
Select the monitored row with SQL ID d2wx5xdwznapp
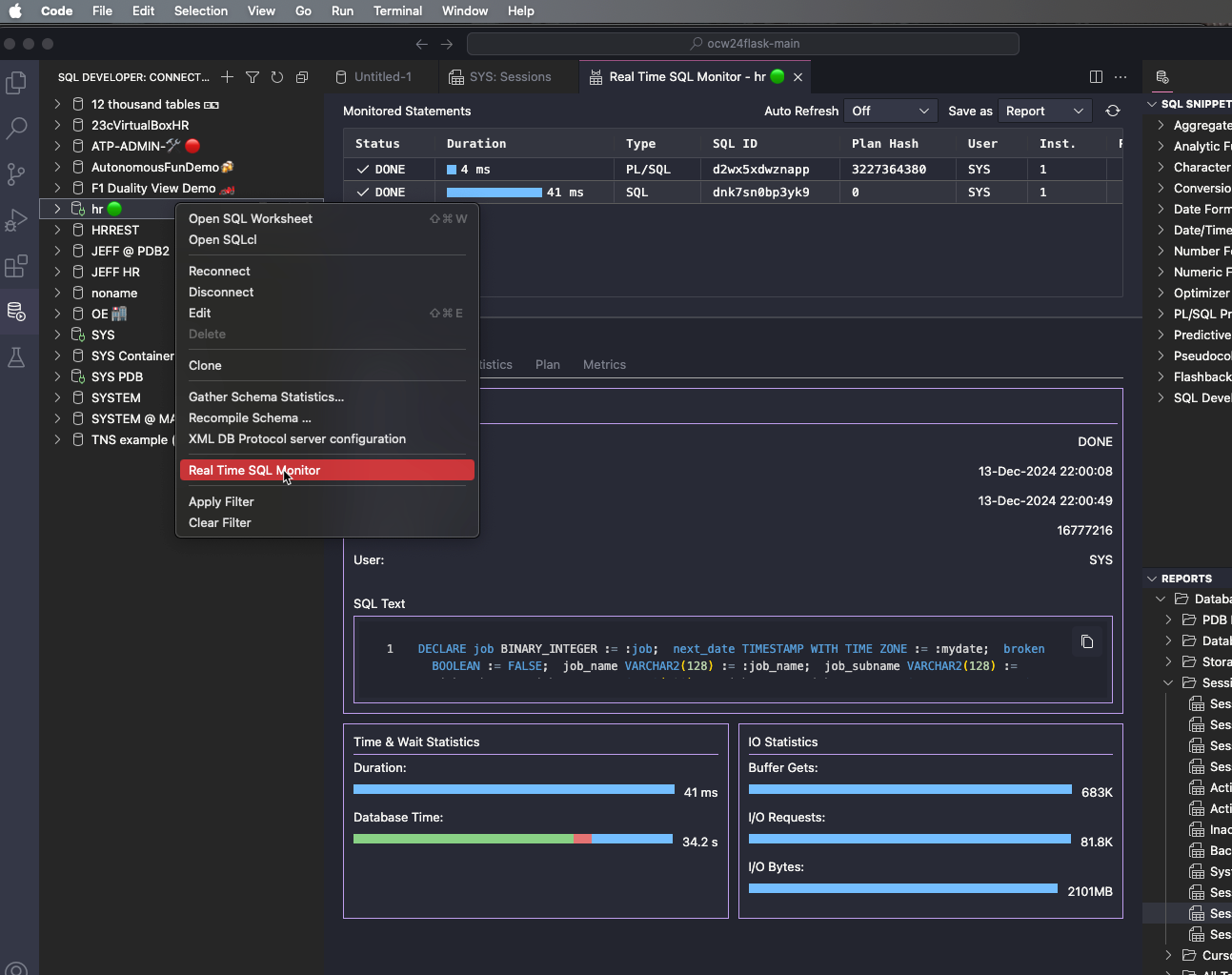pyautogui.click(x=733, y=169)
